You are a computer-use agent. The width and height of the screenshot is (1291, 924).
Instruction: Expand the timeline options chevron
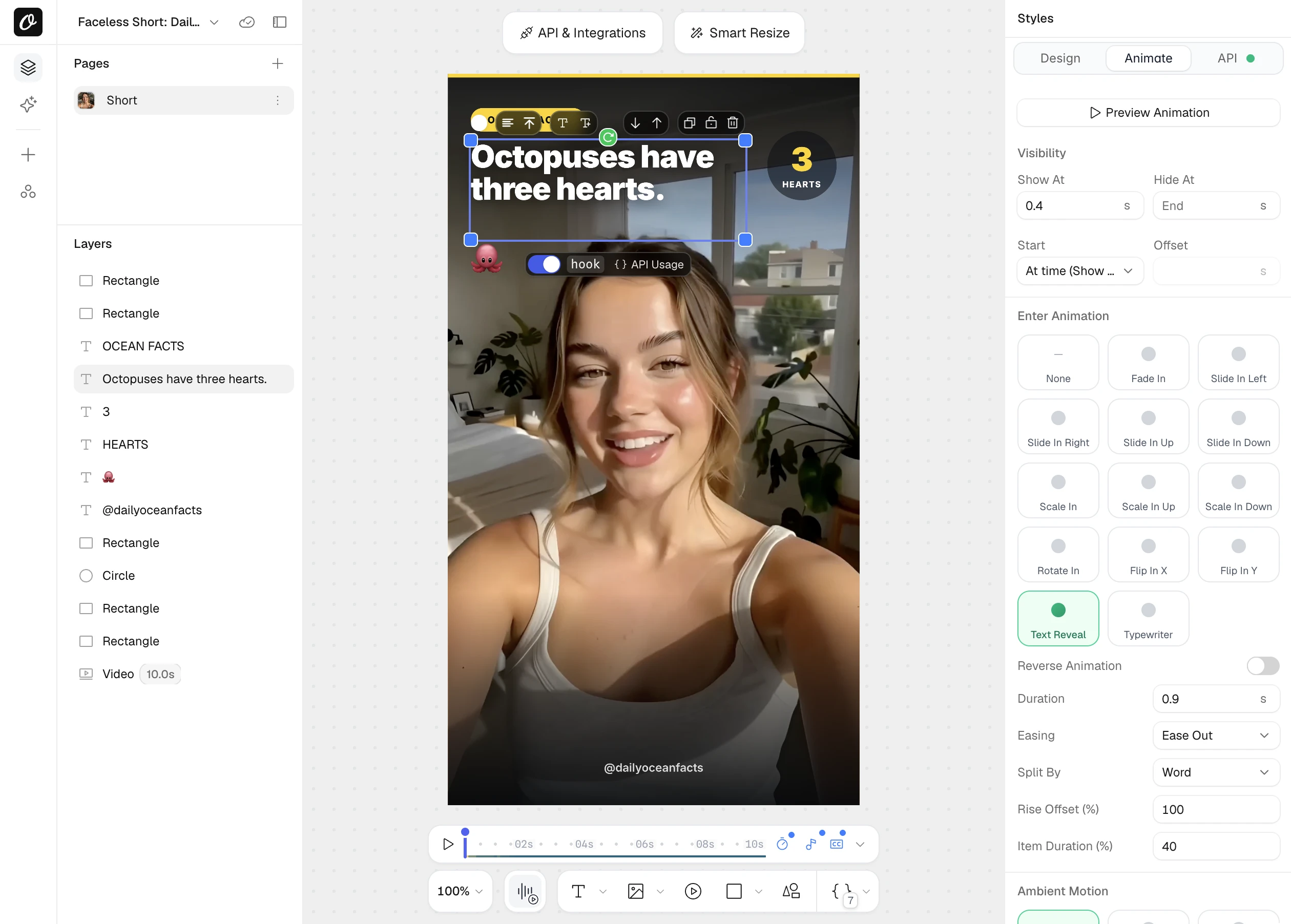(x=860, y=844)
